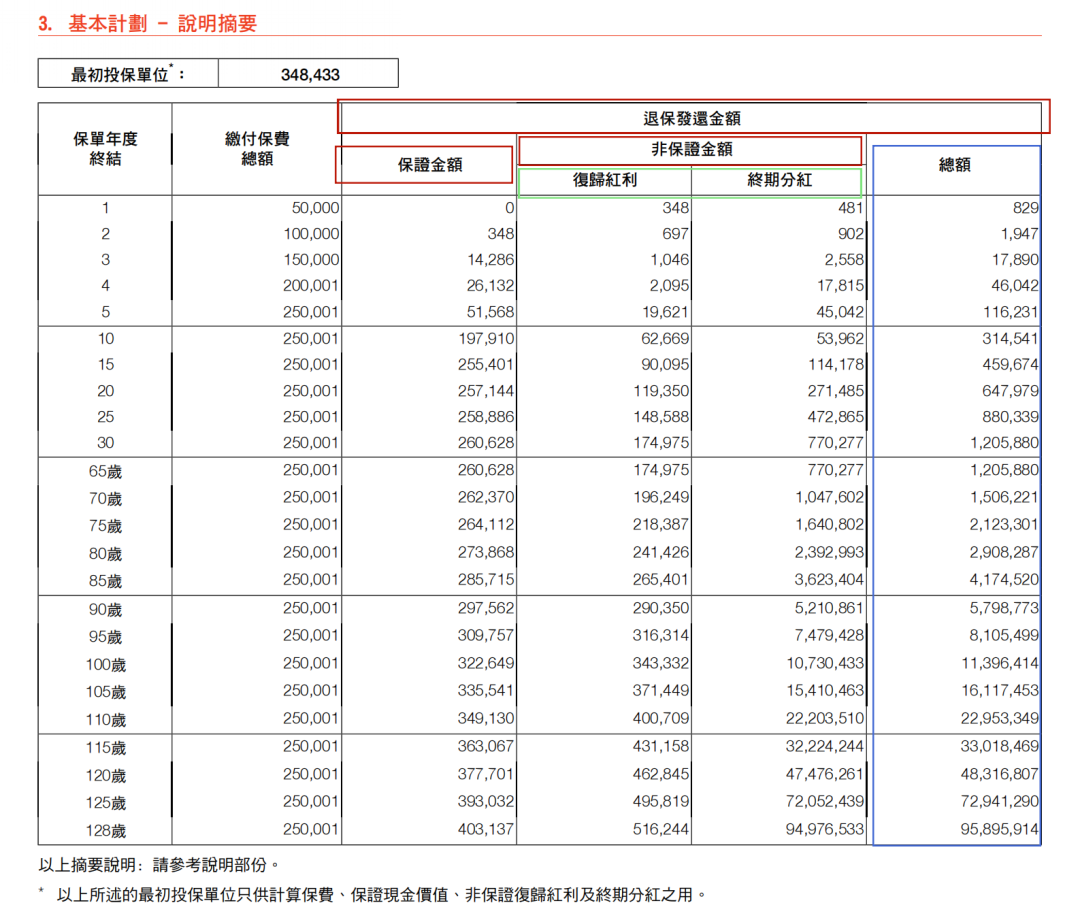Click the 繳付保費總額 column header
This screenshot has height=920, width=1080.
click(257, 149)
